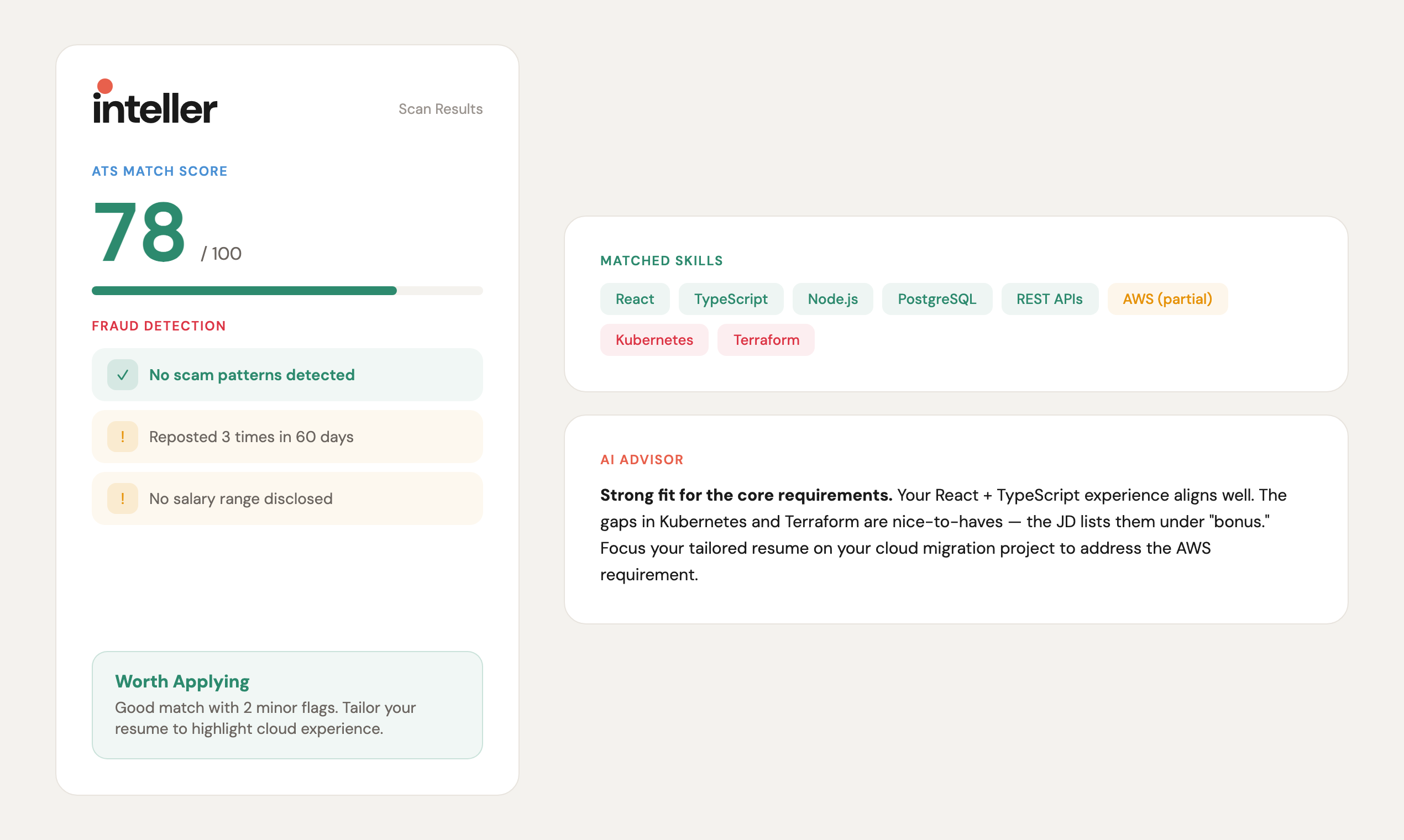Click green checkmark icon for scam patterns
This screenshot has width=1404, height=840.
122,375
